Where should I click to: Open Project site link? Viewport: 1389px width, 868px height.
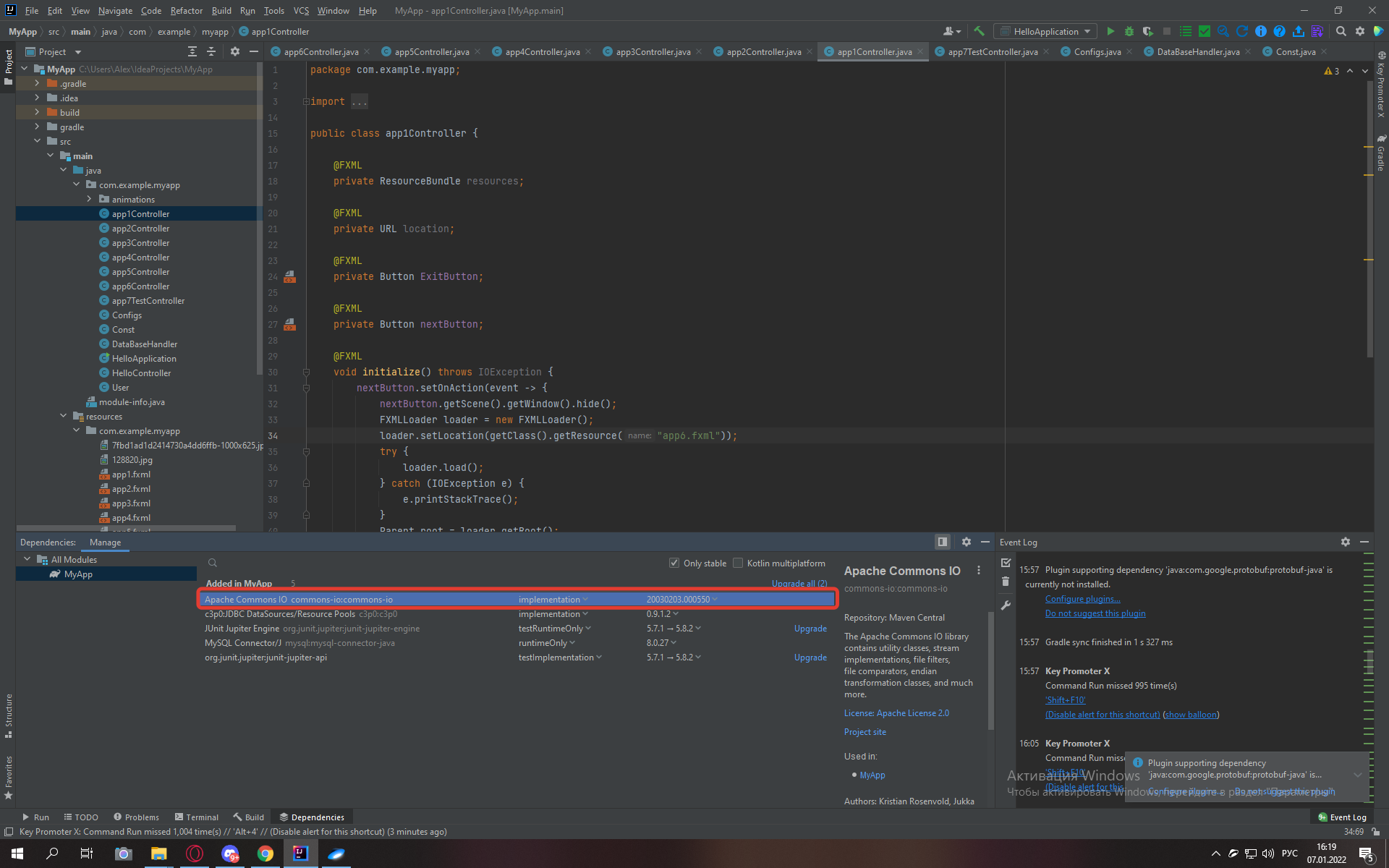[865, 732]
